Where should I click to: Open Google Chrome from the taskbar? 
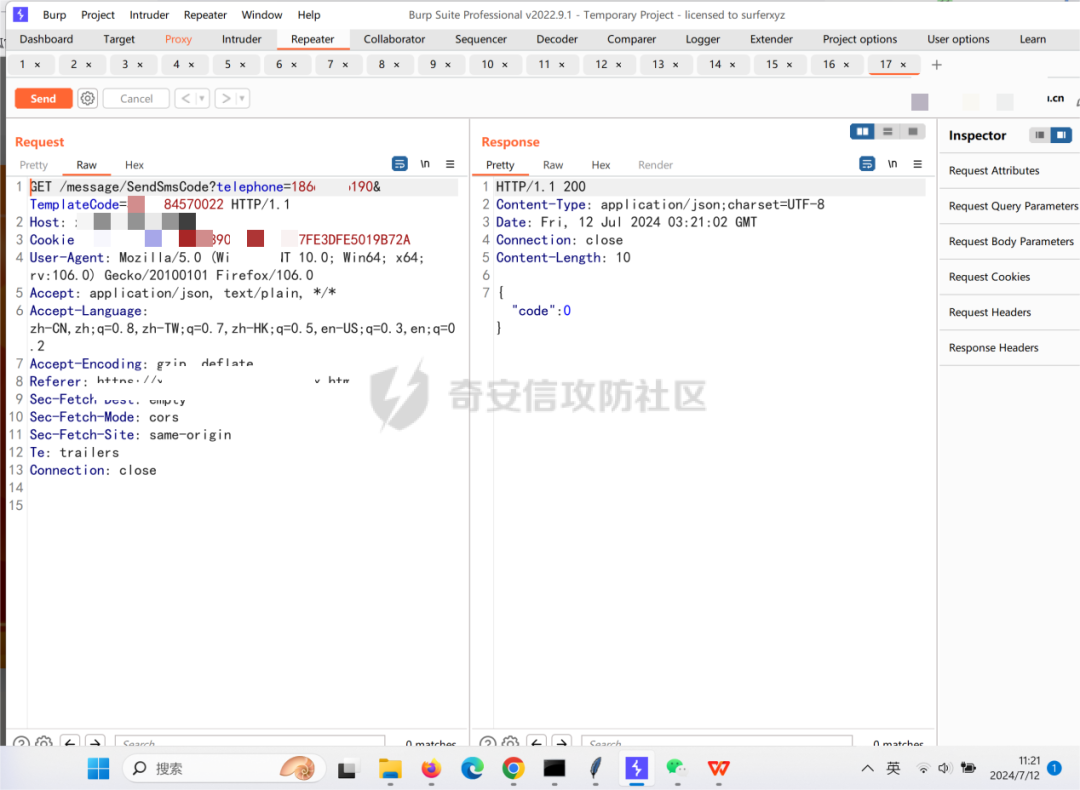[513, 768]
